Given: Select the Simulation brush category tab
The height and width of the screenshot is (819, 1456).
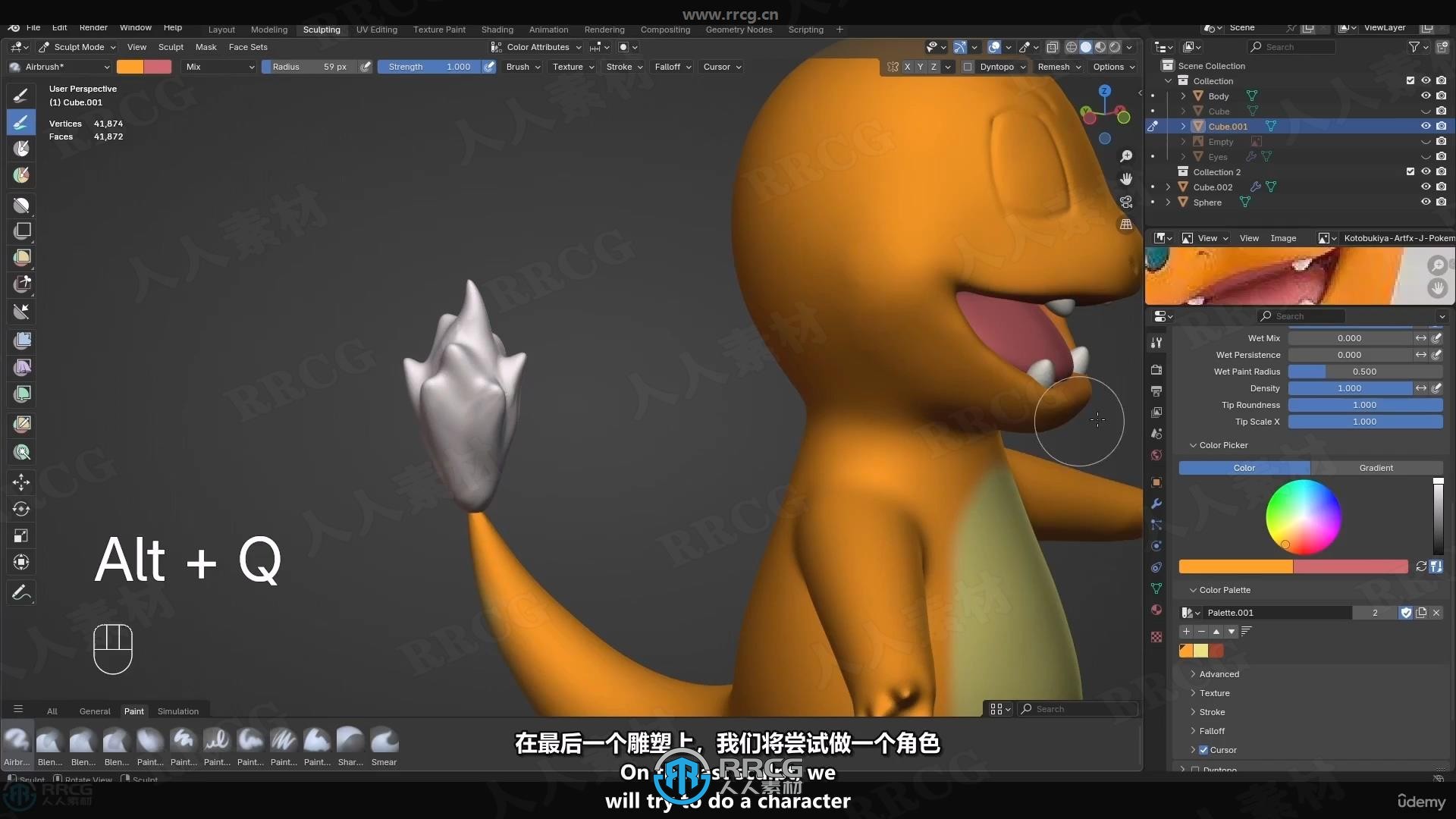Looking at the screenshot, I should (x=178, y=711).
